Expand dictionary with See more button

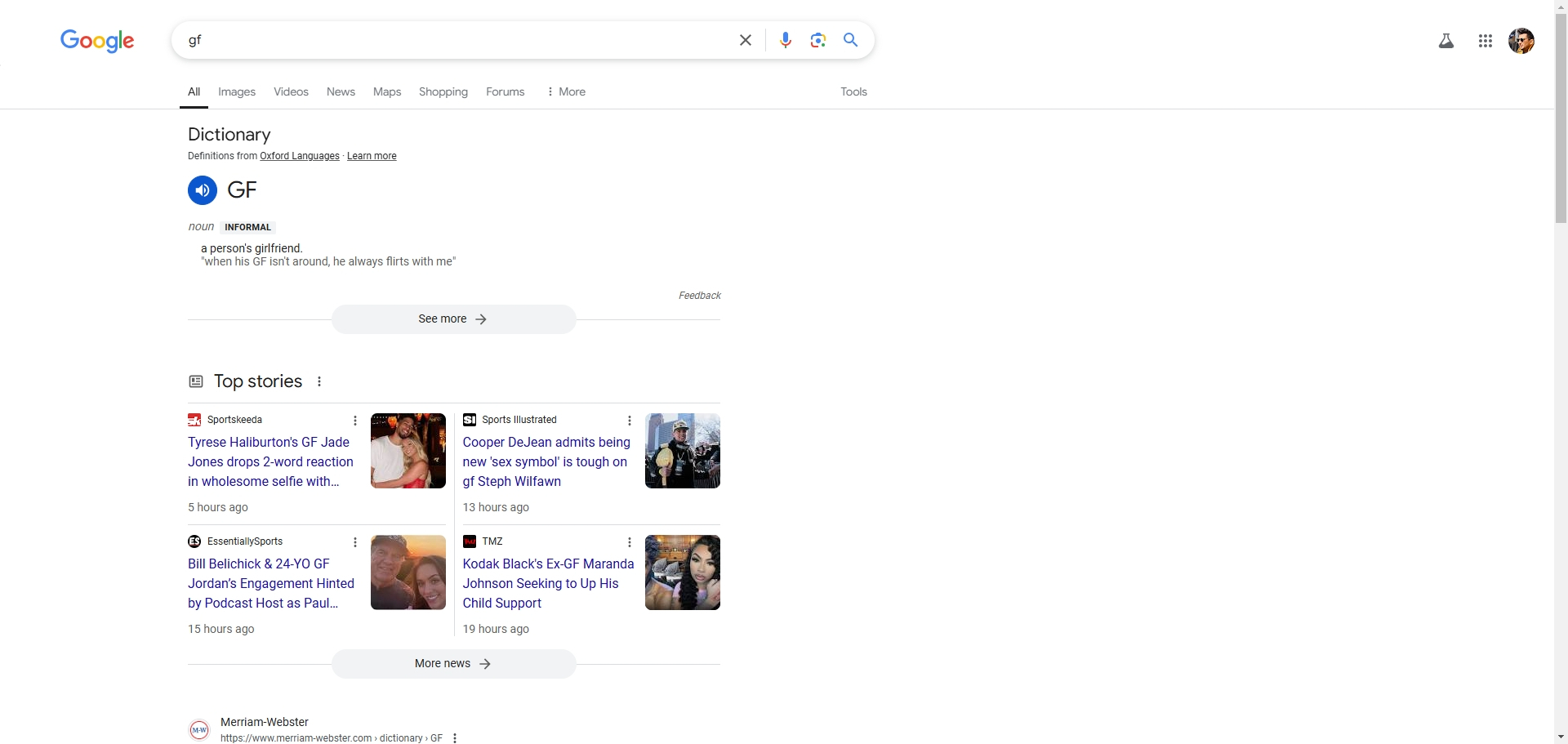(453, 319)
